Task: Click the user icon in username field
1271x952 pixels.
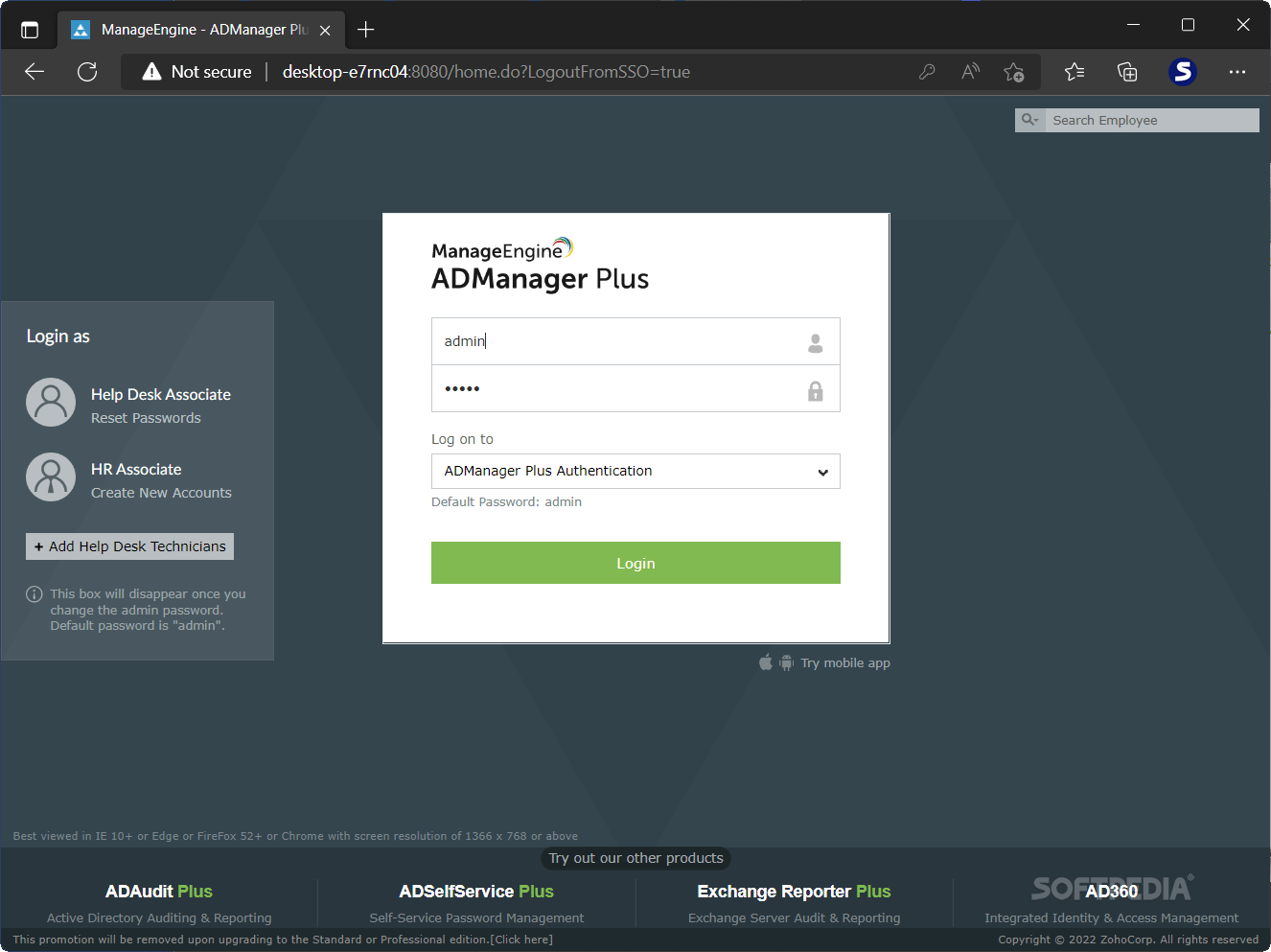Action: (x=816, y=342)
